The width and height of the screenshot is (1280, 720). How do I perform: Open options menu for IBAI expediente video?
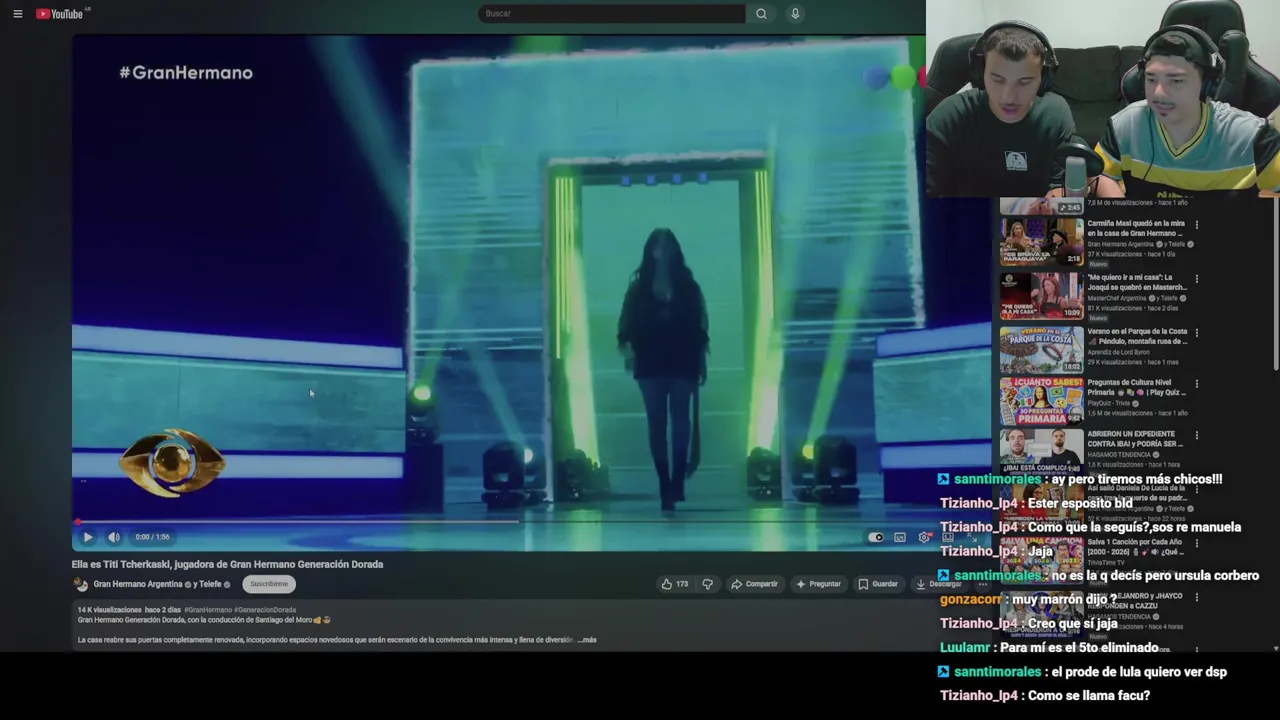1197,436
